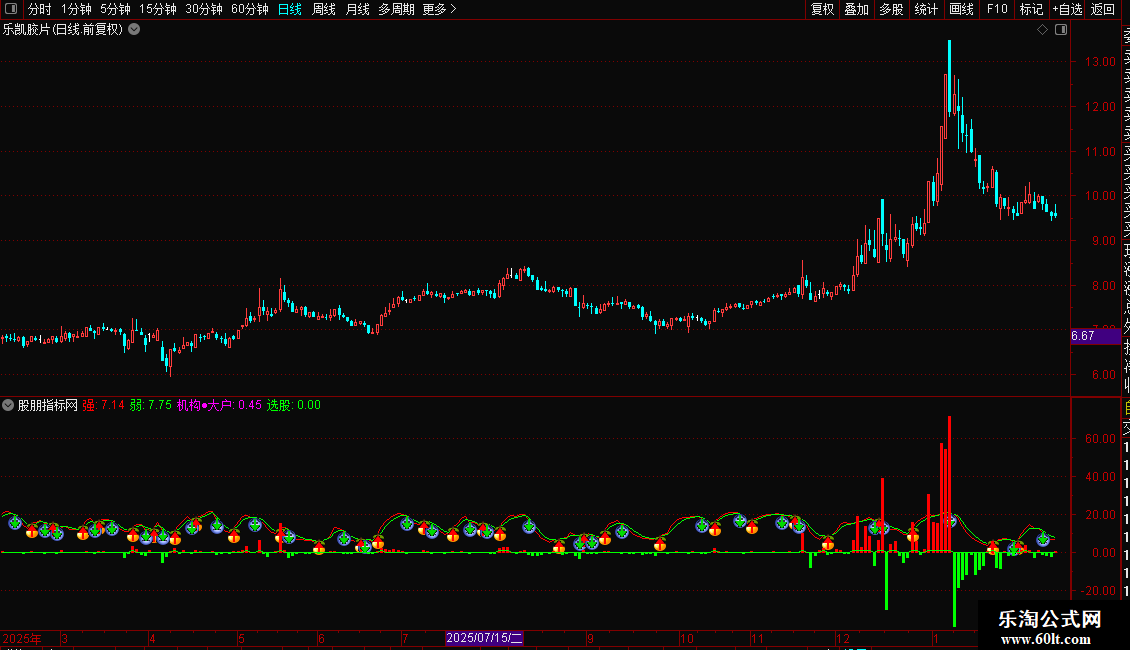Select the 5分钟 period
This screenshot has height=650, width=1130.
pyautogui.click(x=115, y=9)
